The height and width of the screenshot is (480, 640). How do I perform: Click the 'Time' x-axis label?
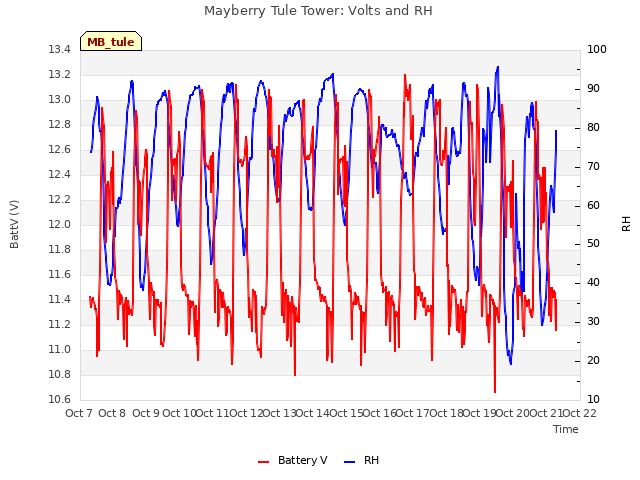click(x=566, y=429)
